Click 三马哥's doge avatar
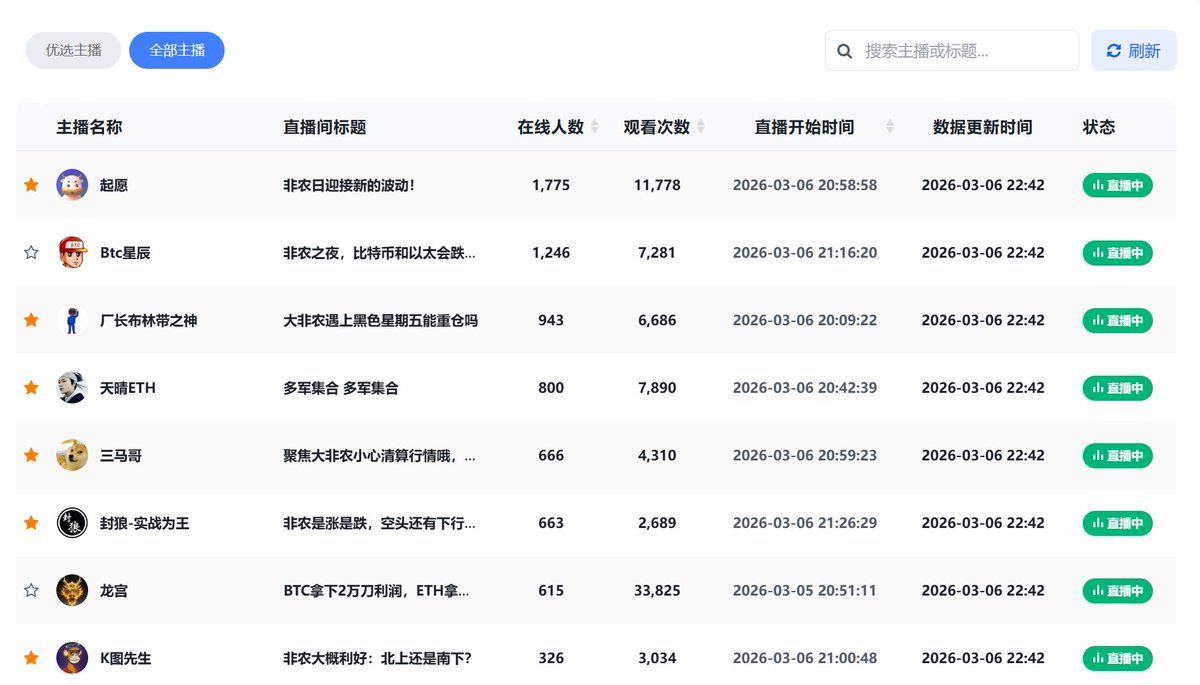Screen dimensions: 1200x685 click(x=71, y=455)
